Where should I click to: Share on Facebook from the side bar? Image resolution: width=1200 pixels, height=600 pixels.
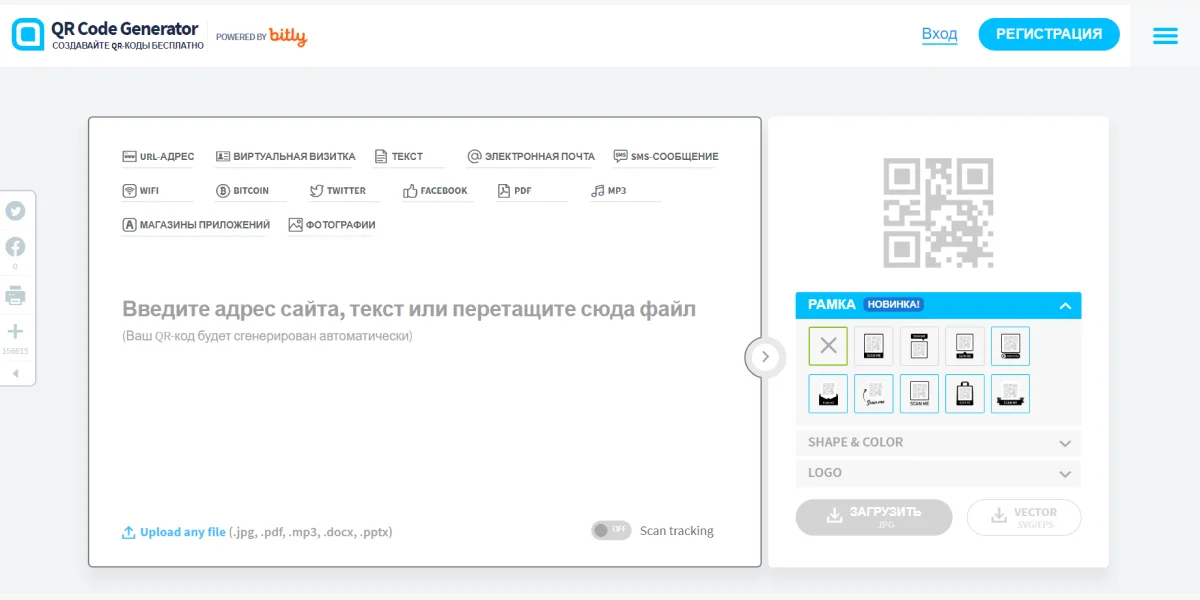tap(15, 247)
